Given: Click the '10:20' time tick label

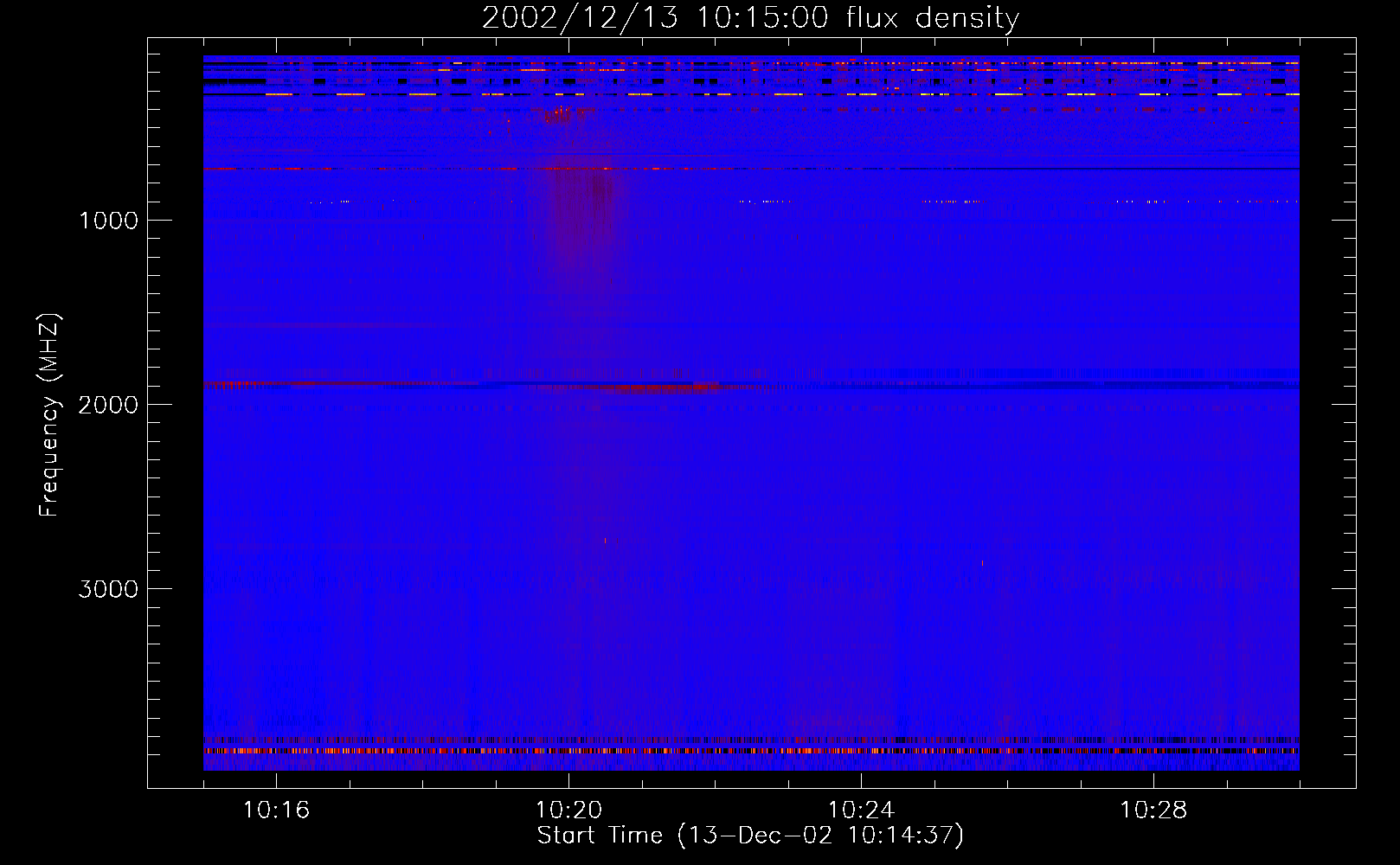Looking at the screenshot, I should (x=568, y=811).
